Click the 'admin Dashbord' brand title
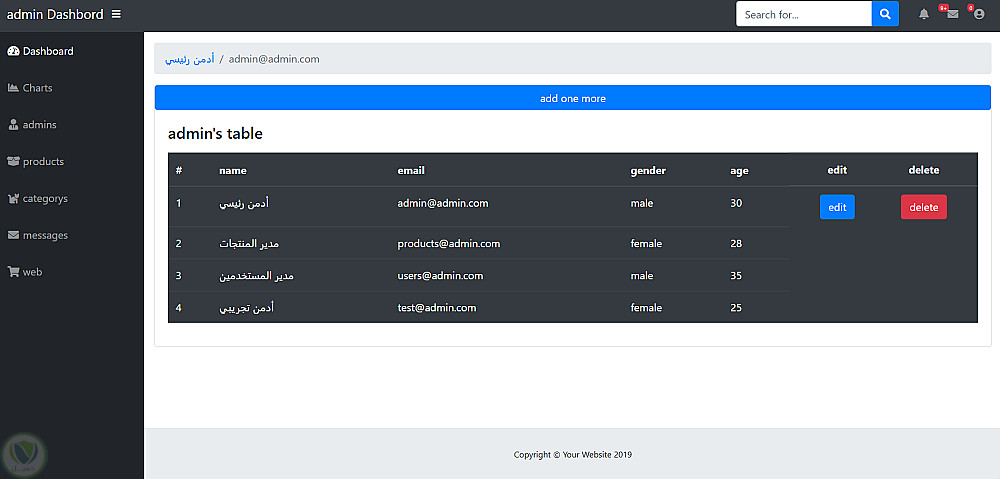 pos(55,14)
